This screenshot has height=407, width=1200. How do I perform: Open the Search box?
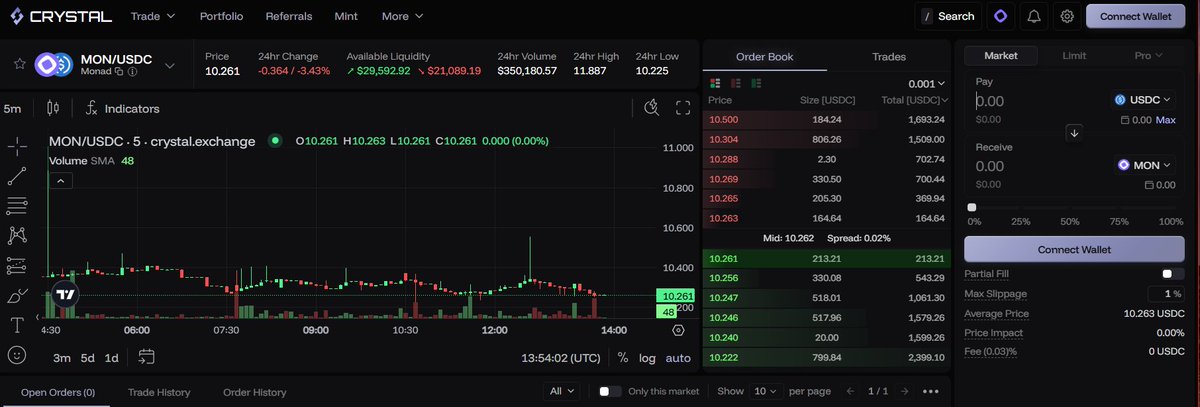click(948, 16)
